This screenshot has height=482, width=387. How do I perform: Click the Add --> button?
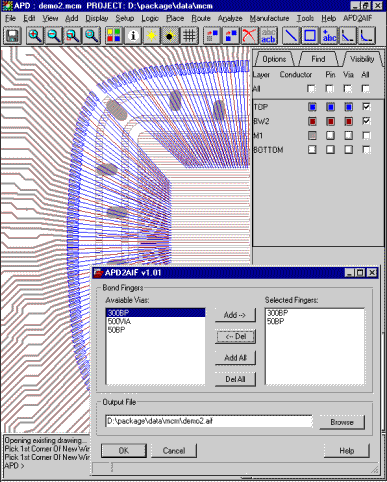pyautogui.click(x=235, y=315)
